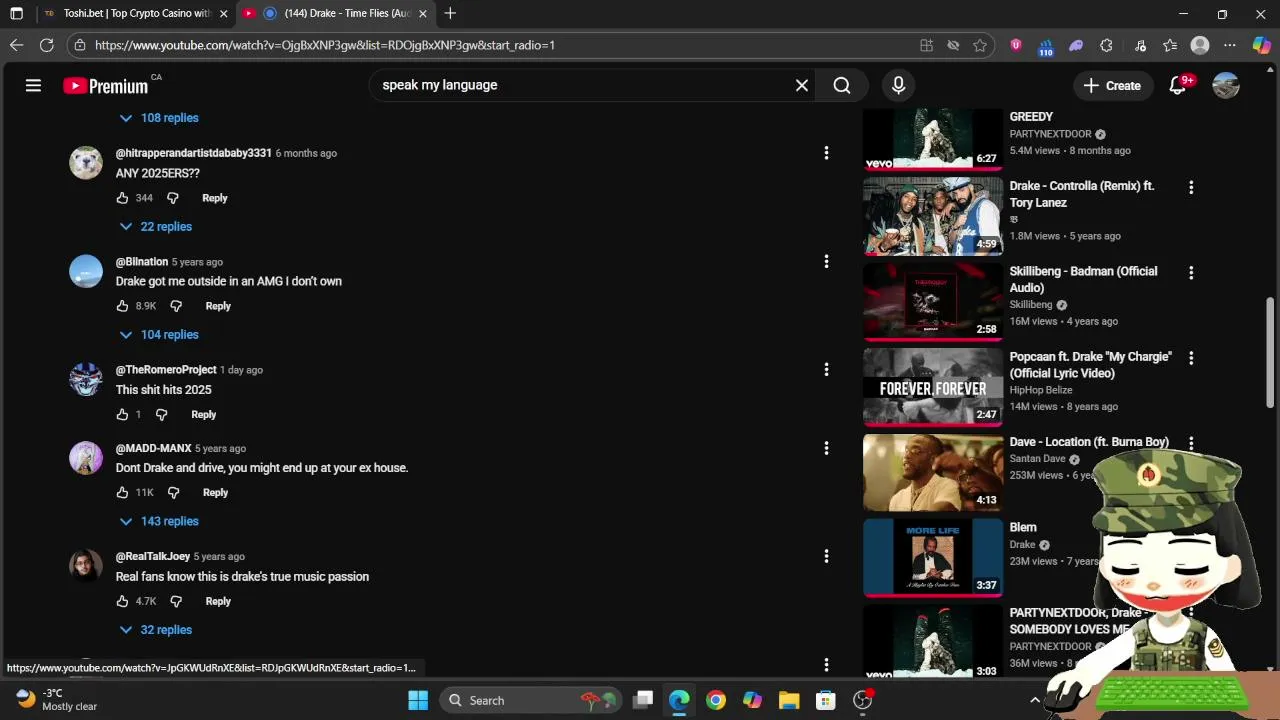Expand the 32 replies thread
Viewport: 1280px width, 720px height.
pyautogui.click(x=155, y=630)
